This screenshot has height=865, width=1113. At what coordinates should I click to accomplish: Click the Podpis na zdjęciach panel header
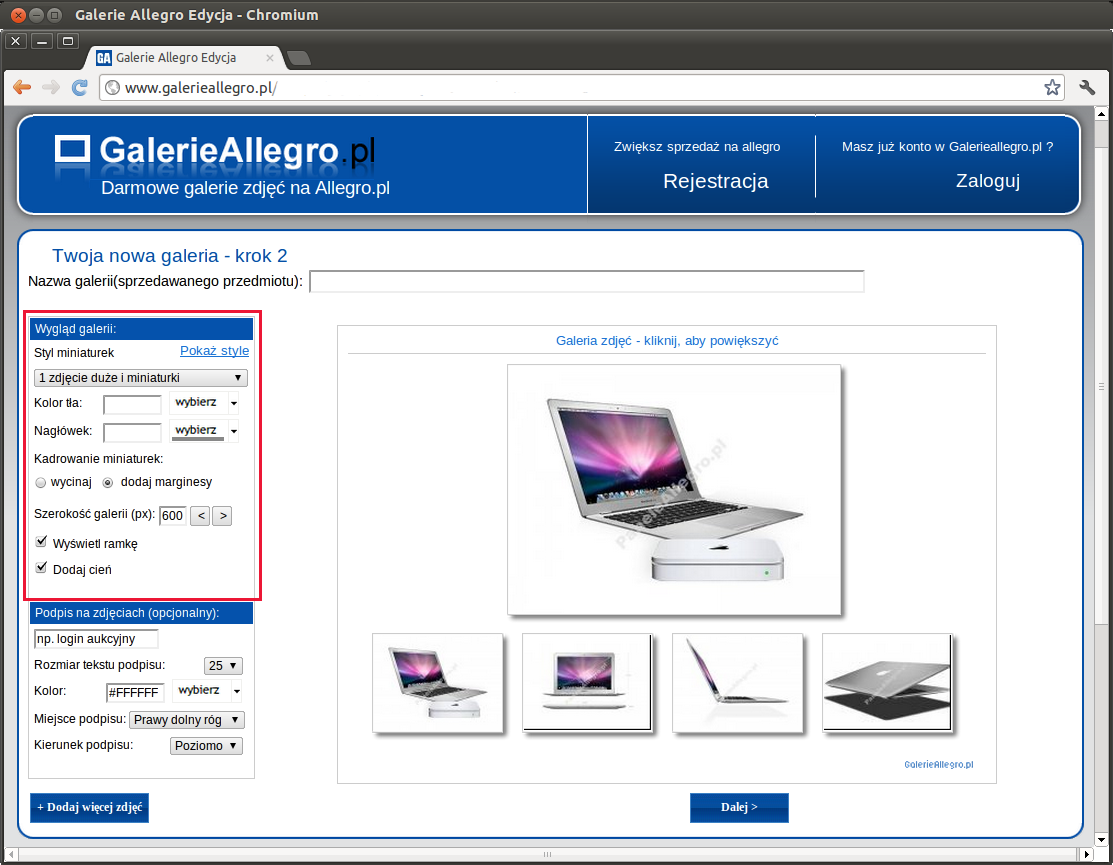[x=141, y=613]
